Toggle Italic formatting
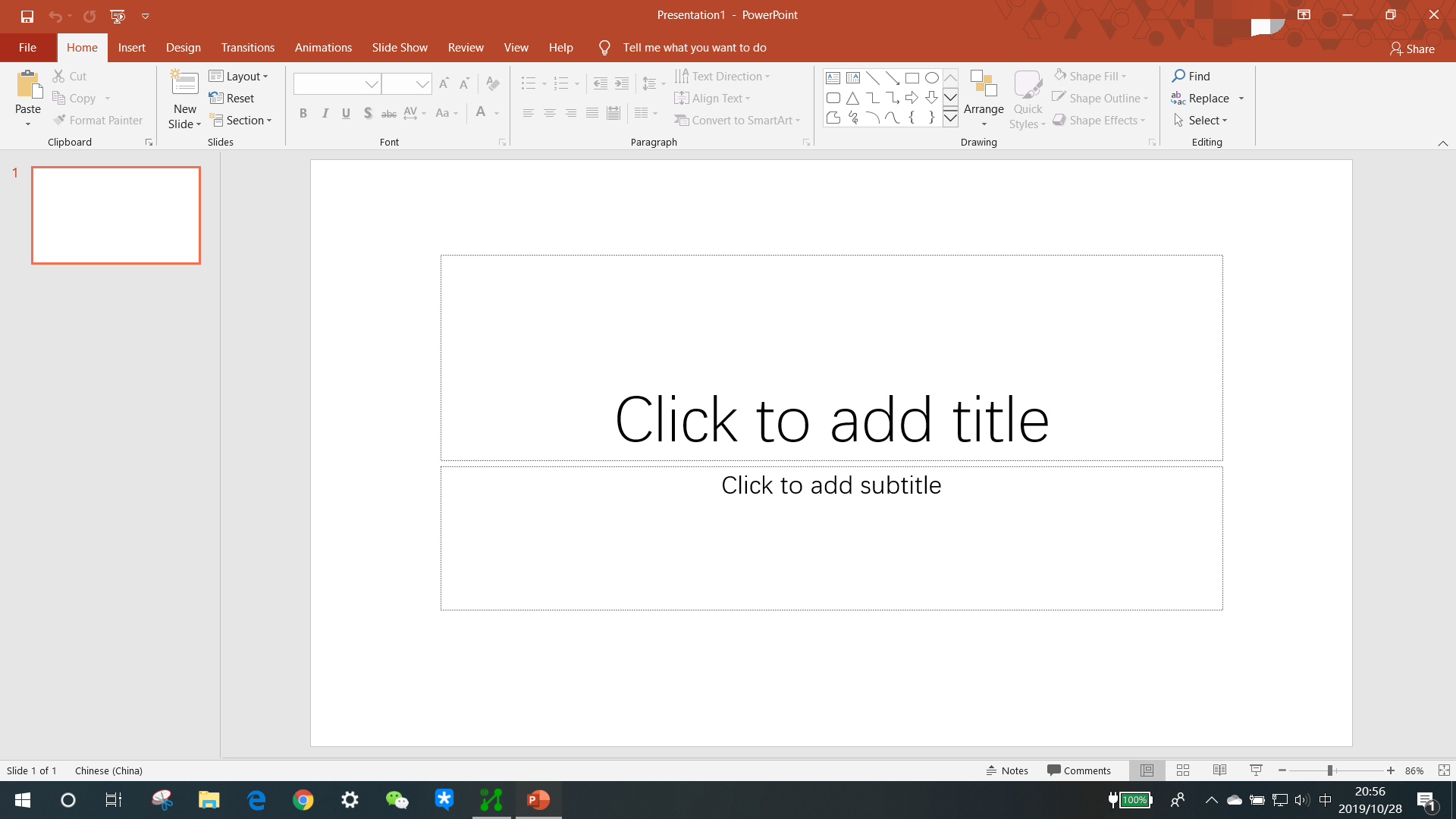The width and height of the screenshot is (1456, 819). (325, 113)
